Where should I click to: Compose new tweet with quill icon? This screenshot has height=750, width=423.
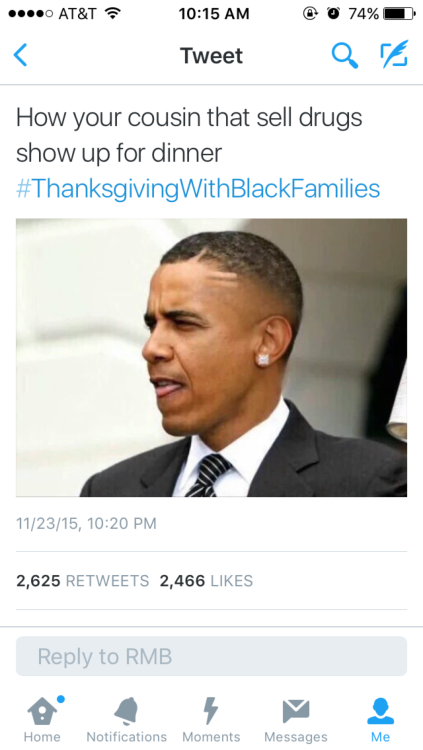tap(394, 54)
